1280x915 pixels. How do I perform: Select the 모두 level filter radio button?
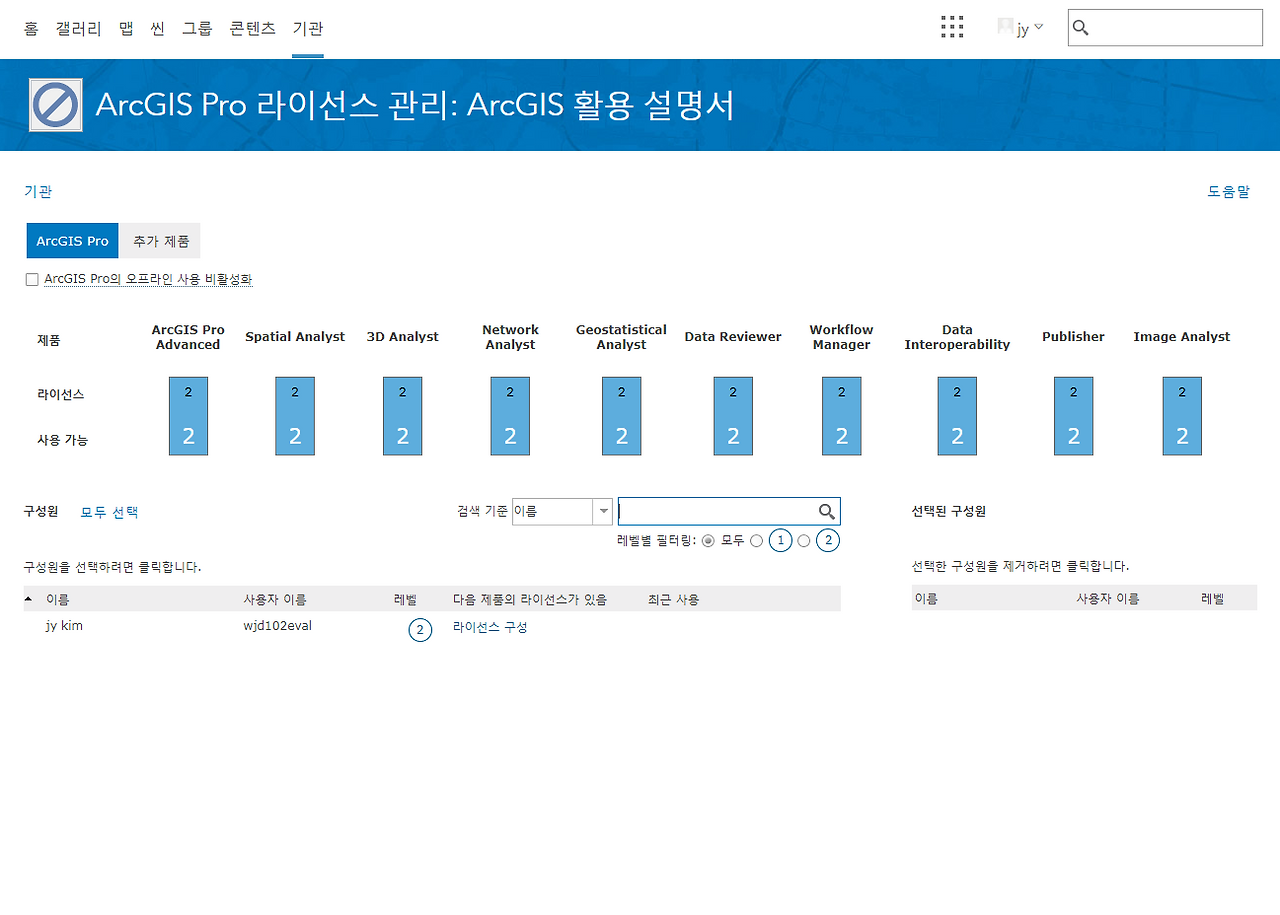(708, 541)
